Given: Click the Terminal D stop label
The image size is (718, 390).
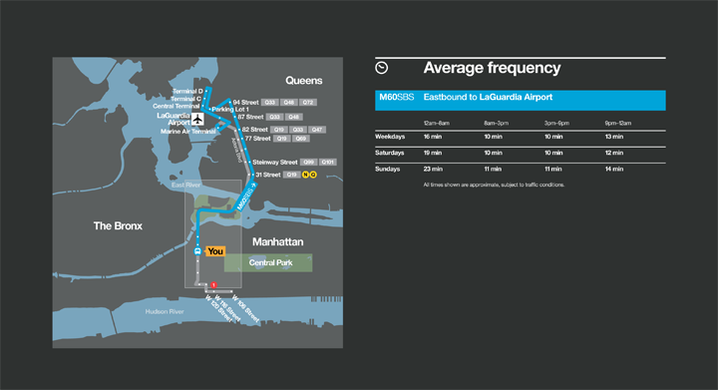Looking at the screenshot, I should coord(188,91).
